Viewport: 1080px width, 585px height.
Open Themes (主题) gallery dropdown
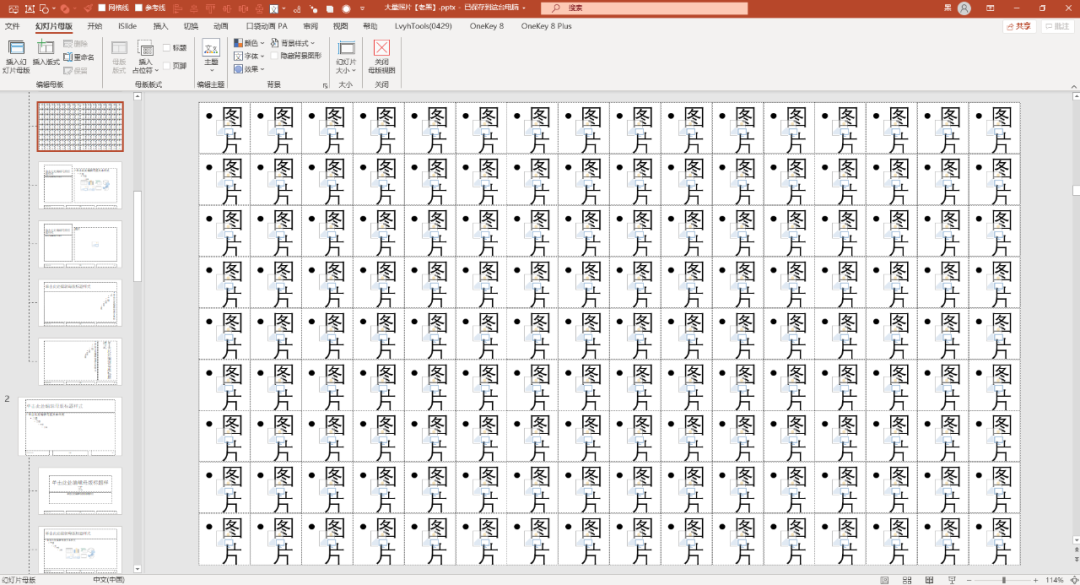pos(211,57)
